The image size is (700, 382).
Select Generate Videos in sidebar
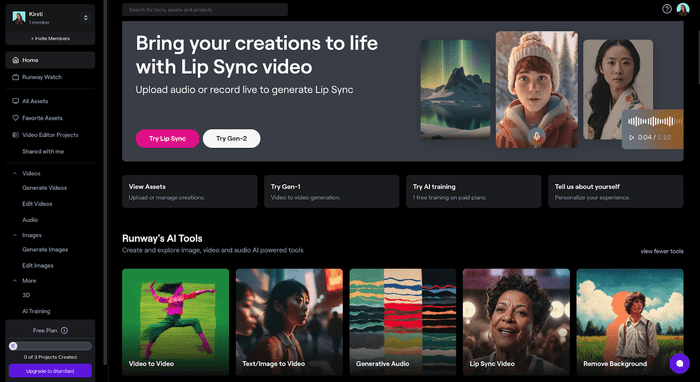click(x=45, y=188)
